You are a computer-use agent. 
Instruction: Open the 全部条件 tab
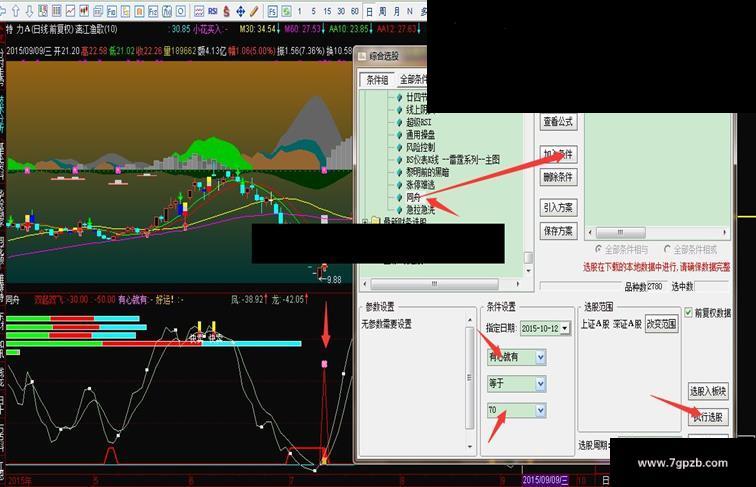411,80
